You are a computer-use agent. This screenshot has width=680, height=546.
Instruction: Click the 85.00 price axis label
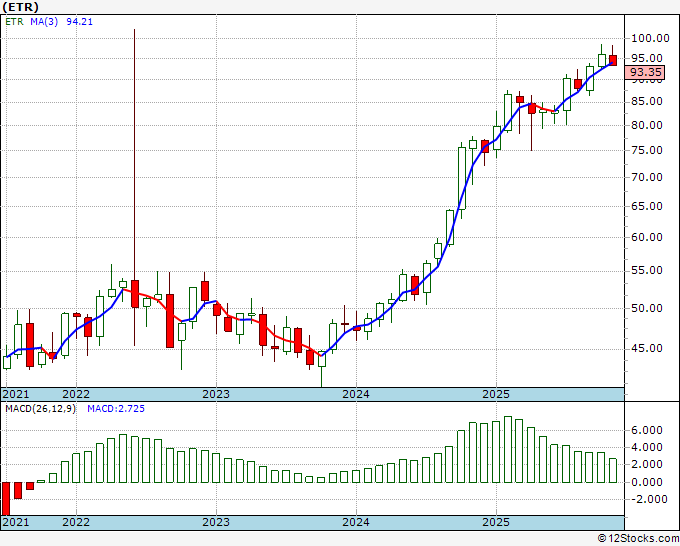[647, 101]
